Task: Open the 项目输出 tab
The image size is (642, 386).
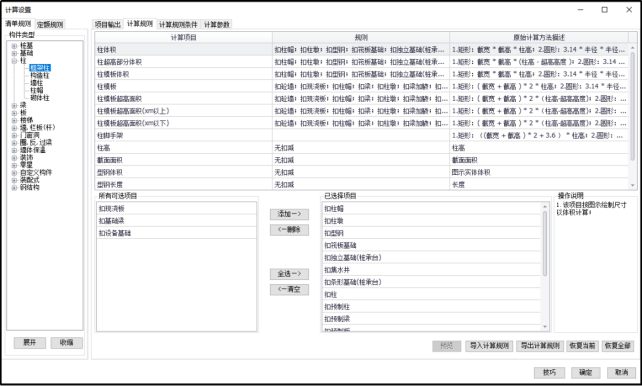Action: tap(108, 25)
